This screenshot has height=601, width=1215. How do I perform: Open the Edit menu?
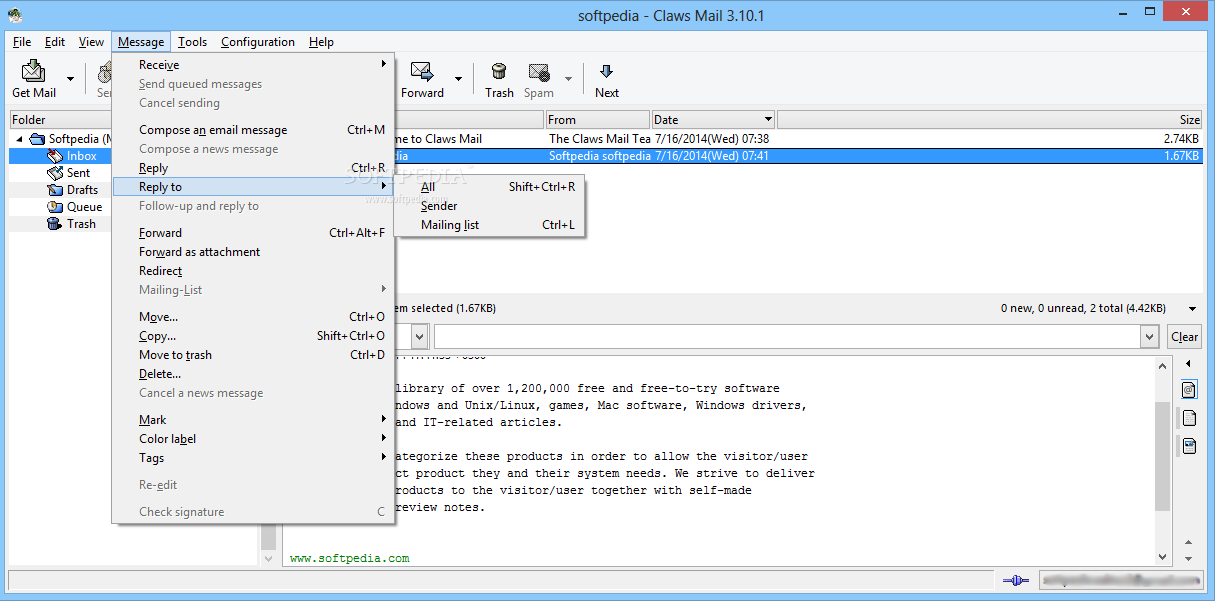click(x=55, y=42)
